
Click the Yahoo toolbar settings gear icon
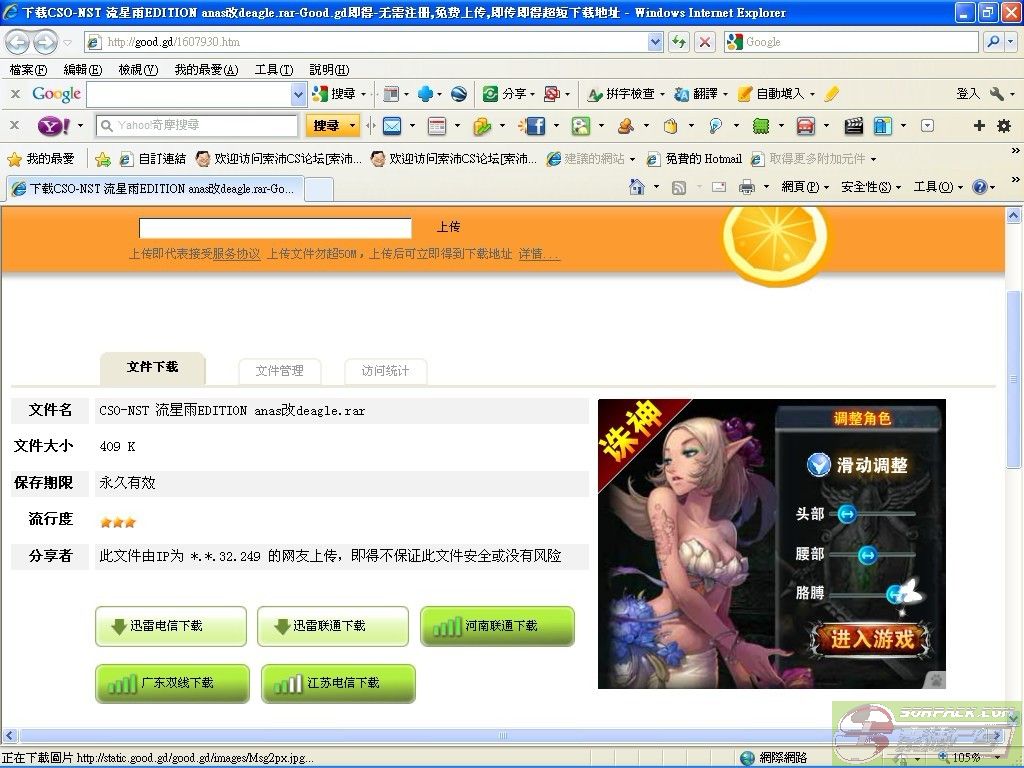point(1004,126)
